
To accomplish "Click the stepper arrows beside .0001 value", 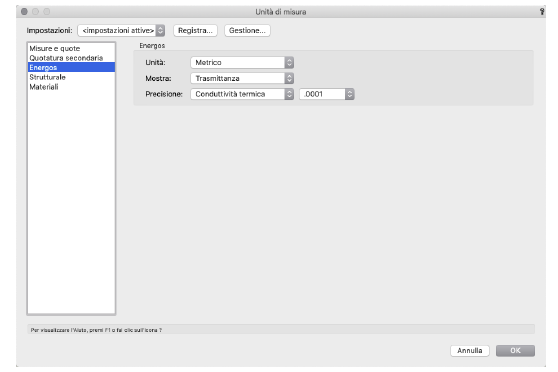I will (350, 94).
